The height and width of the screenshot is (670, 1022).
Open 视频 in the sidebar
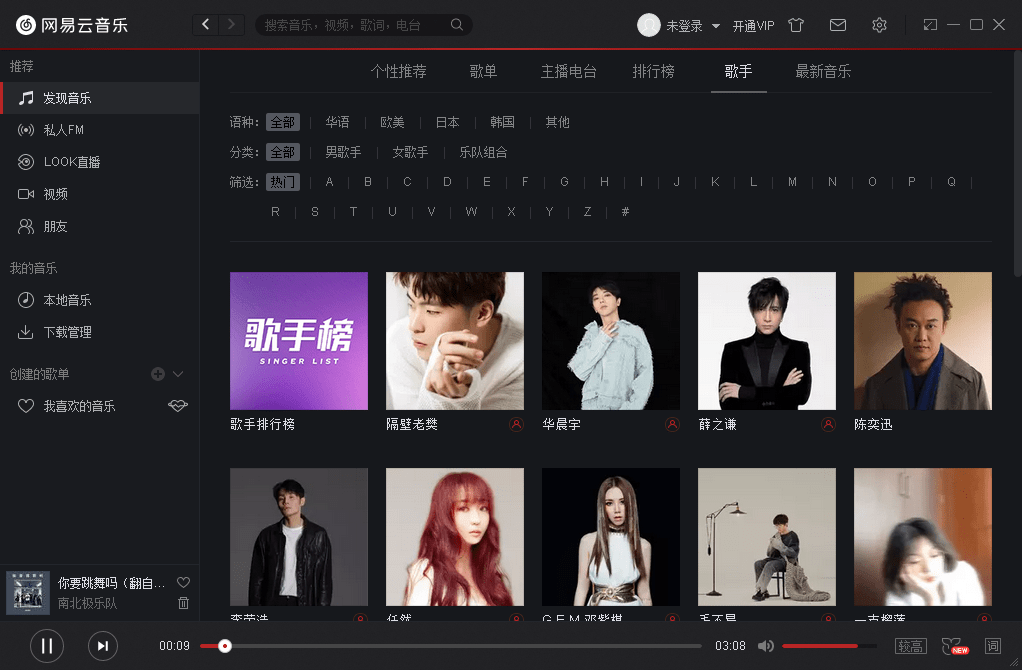coord(100,194)
